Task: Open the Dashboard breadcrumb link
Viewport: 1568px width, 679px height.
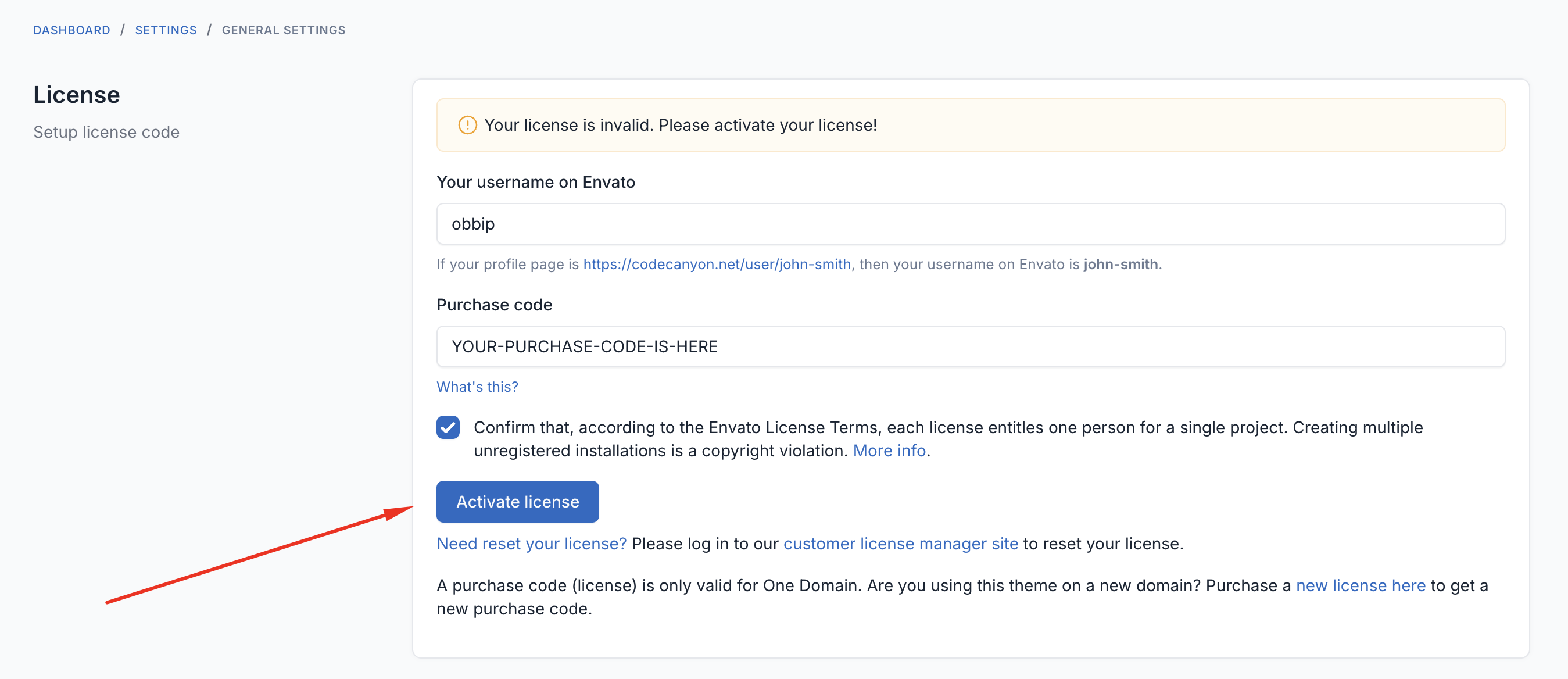Action: click(x=72, y=30)
